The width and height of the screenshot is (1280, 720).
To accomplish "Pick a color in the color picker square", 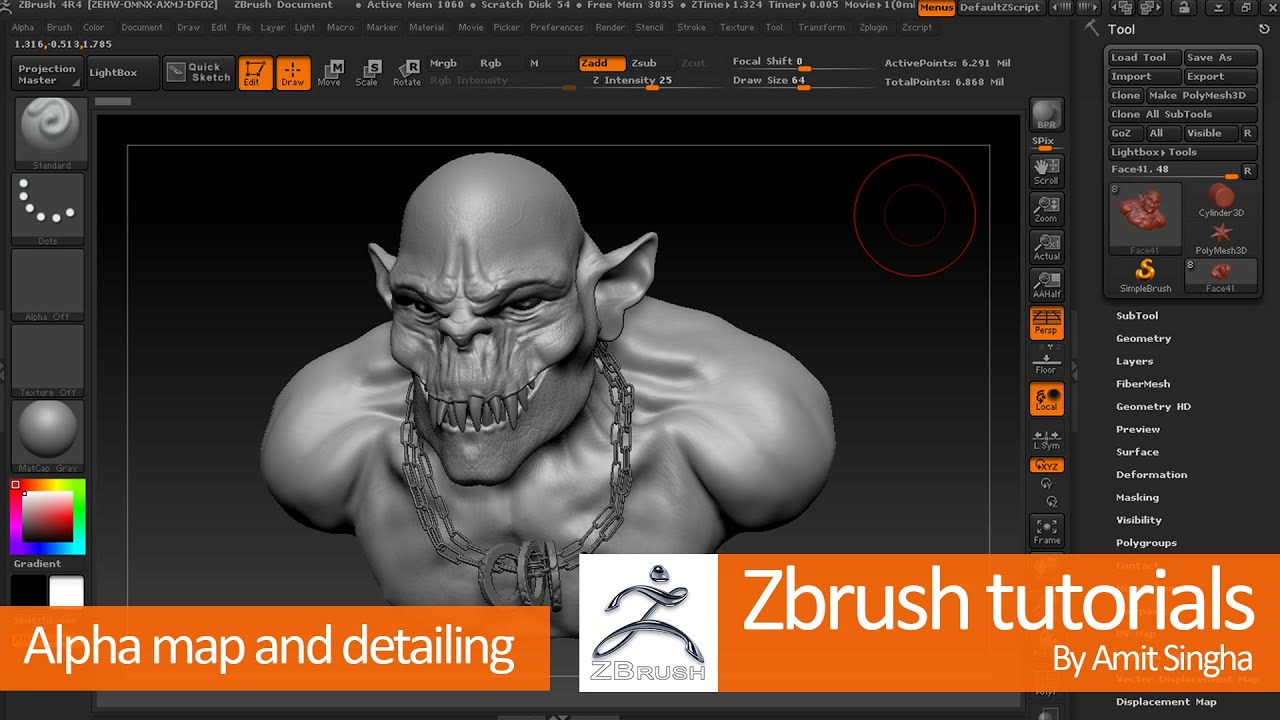I will pos(47,517).
